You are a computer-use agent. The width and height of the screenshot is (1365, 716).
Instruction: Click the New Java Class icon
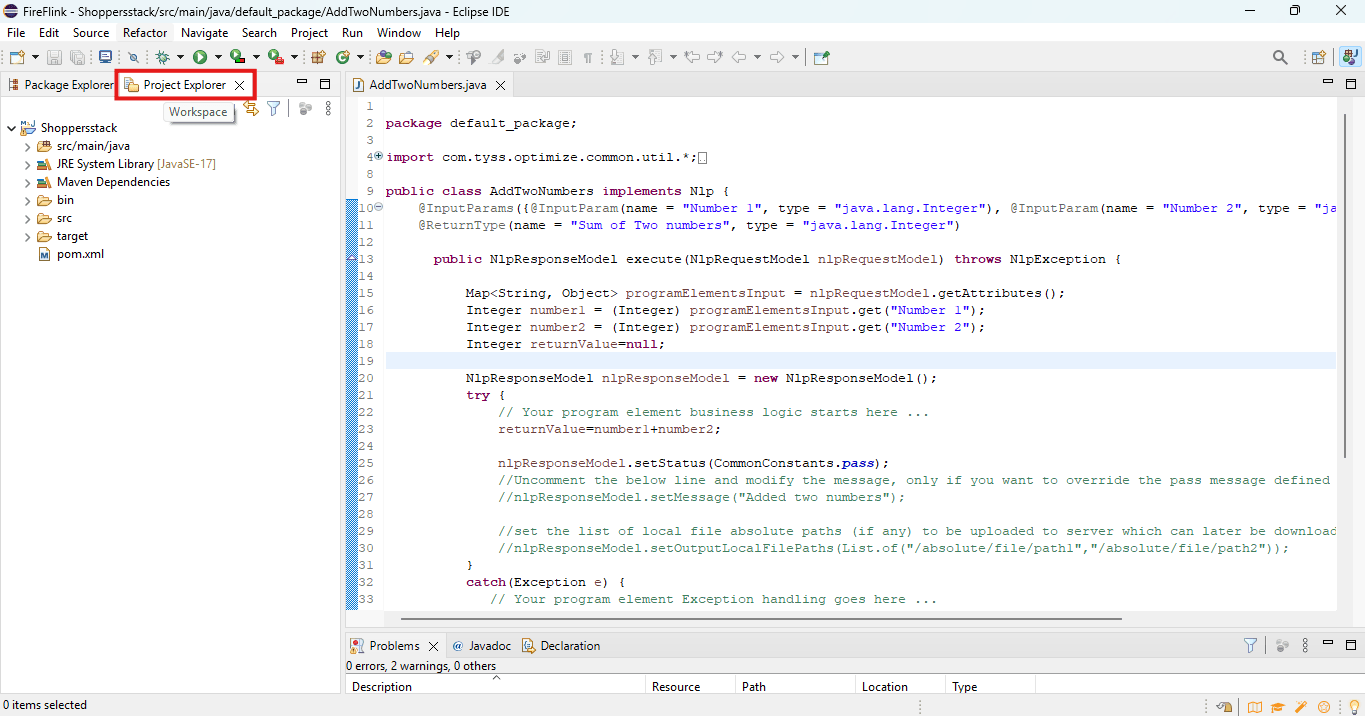pos(343,58)
